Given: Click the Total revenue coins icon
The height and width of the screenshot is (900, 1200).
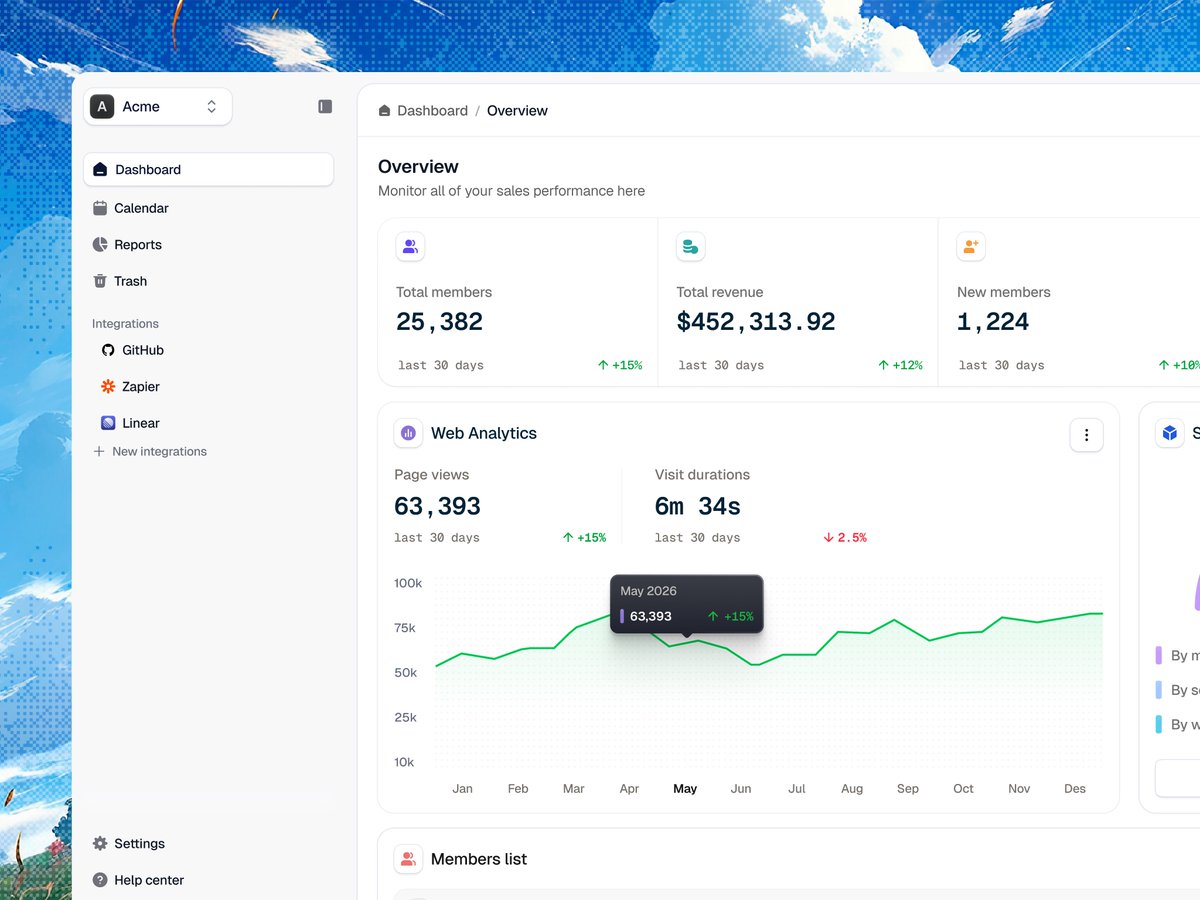Looking at the screenshot, I should [x=690, y=246].
